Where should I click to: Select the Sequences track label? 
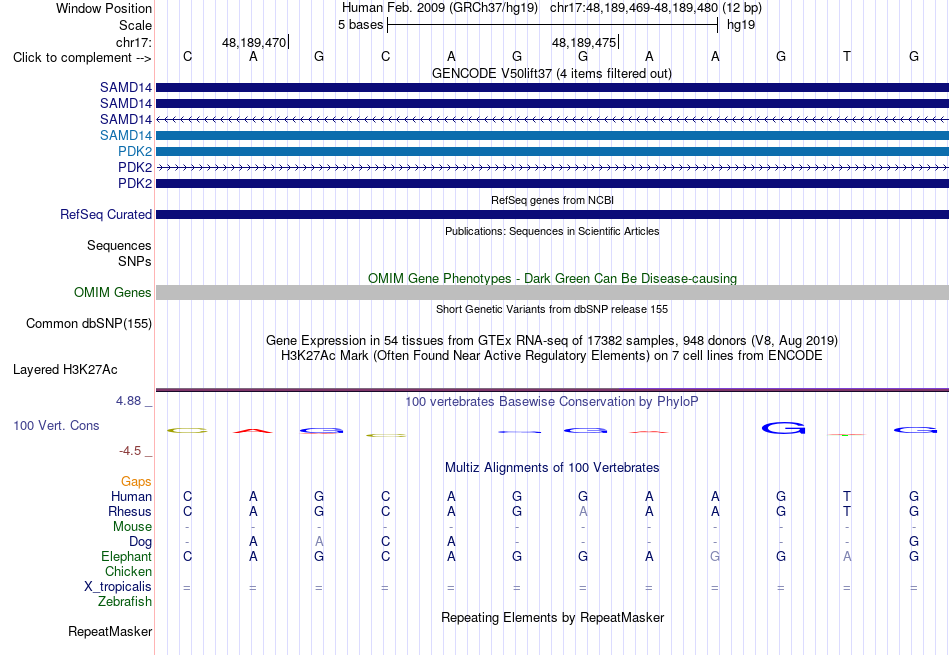(x=119, y=245)
